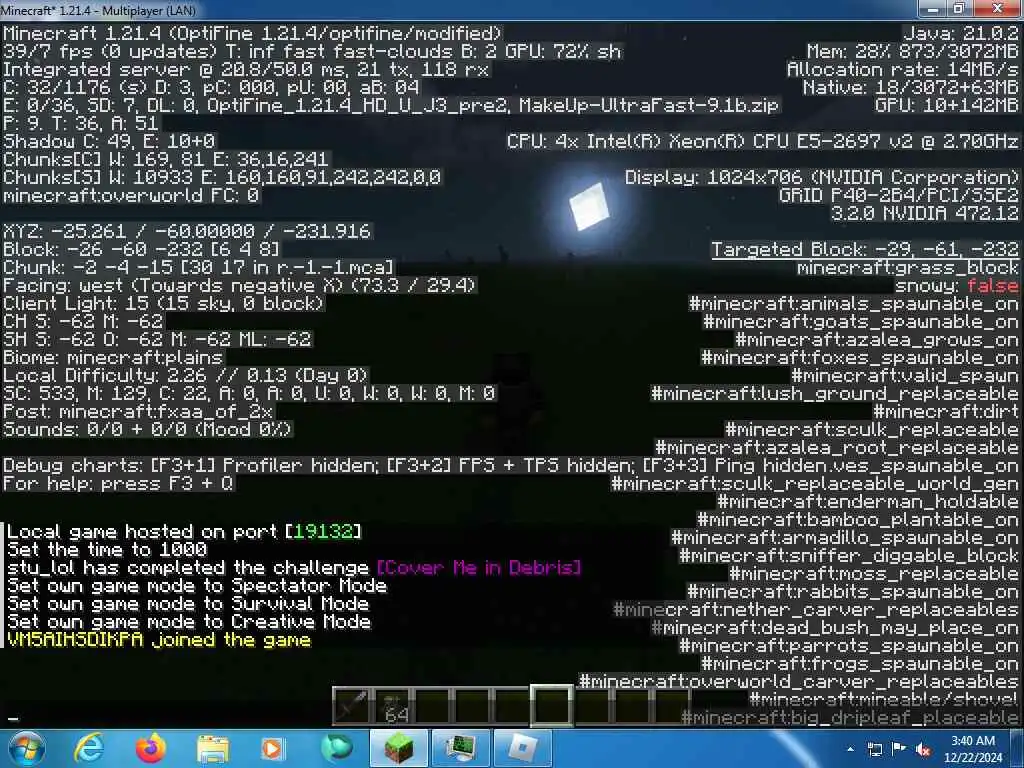Screen dimensions: 1024x768
Task: Click 'Set own game mode to Spectator Mode' line
Action: click(x=197, y=586)
